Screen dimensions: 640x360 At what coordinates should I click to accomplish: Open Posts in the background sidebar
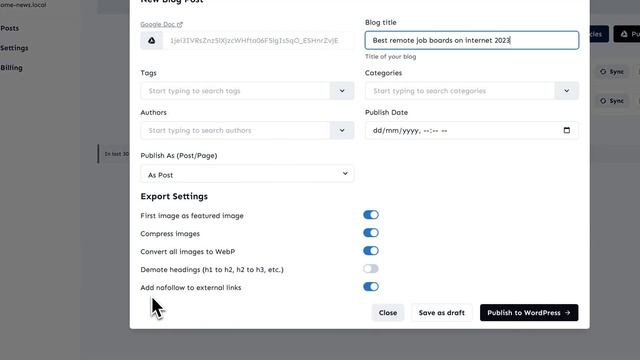pyautogui.click(x=10, y=28)
